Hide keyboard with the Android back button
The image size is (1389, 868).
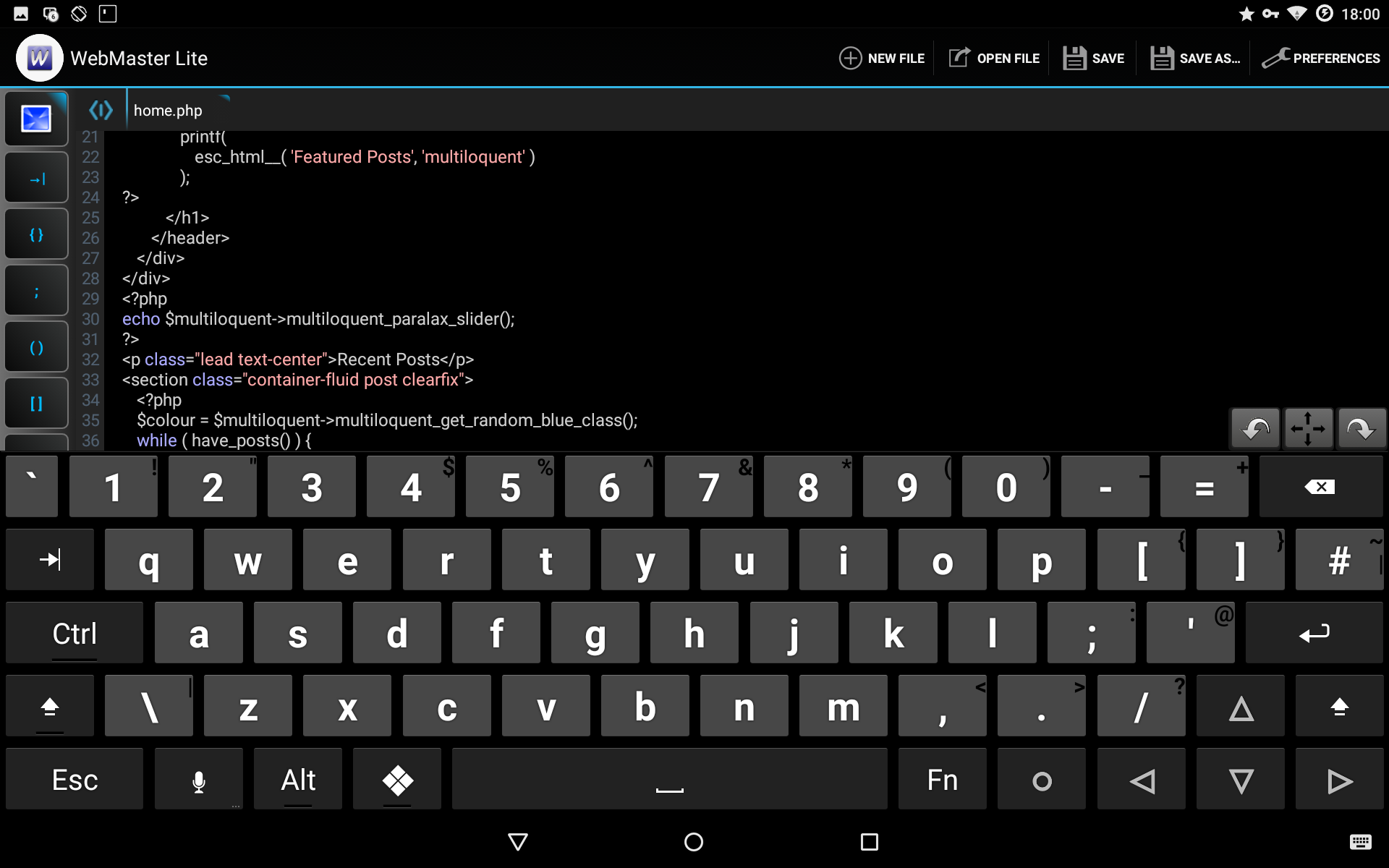tap(518, 842)
